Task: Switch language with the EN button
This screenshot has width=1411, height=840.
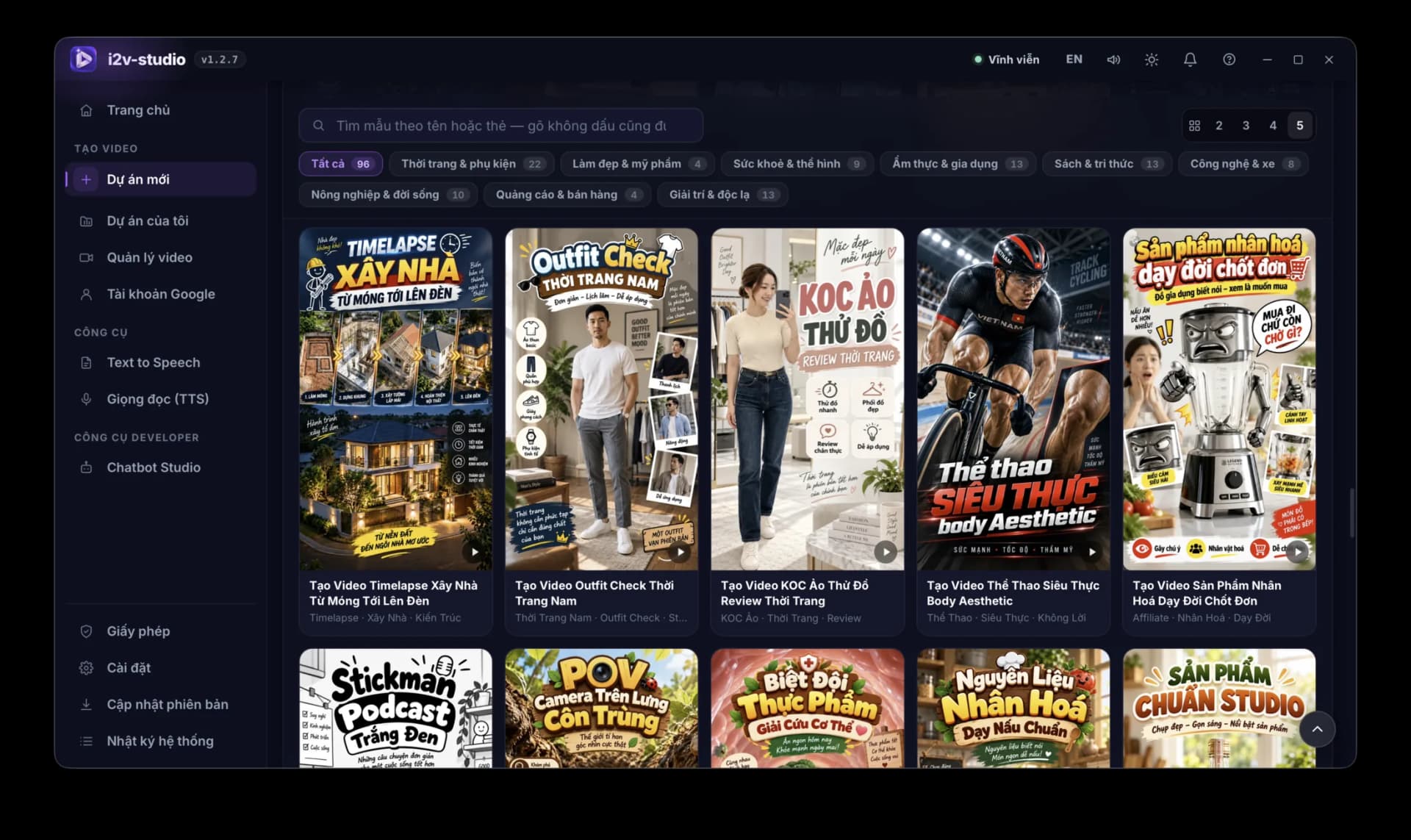Action: click(1074, 60)
